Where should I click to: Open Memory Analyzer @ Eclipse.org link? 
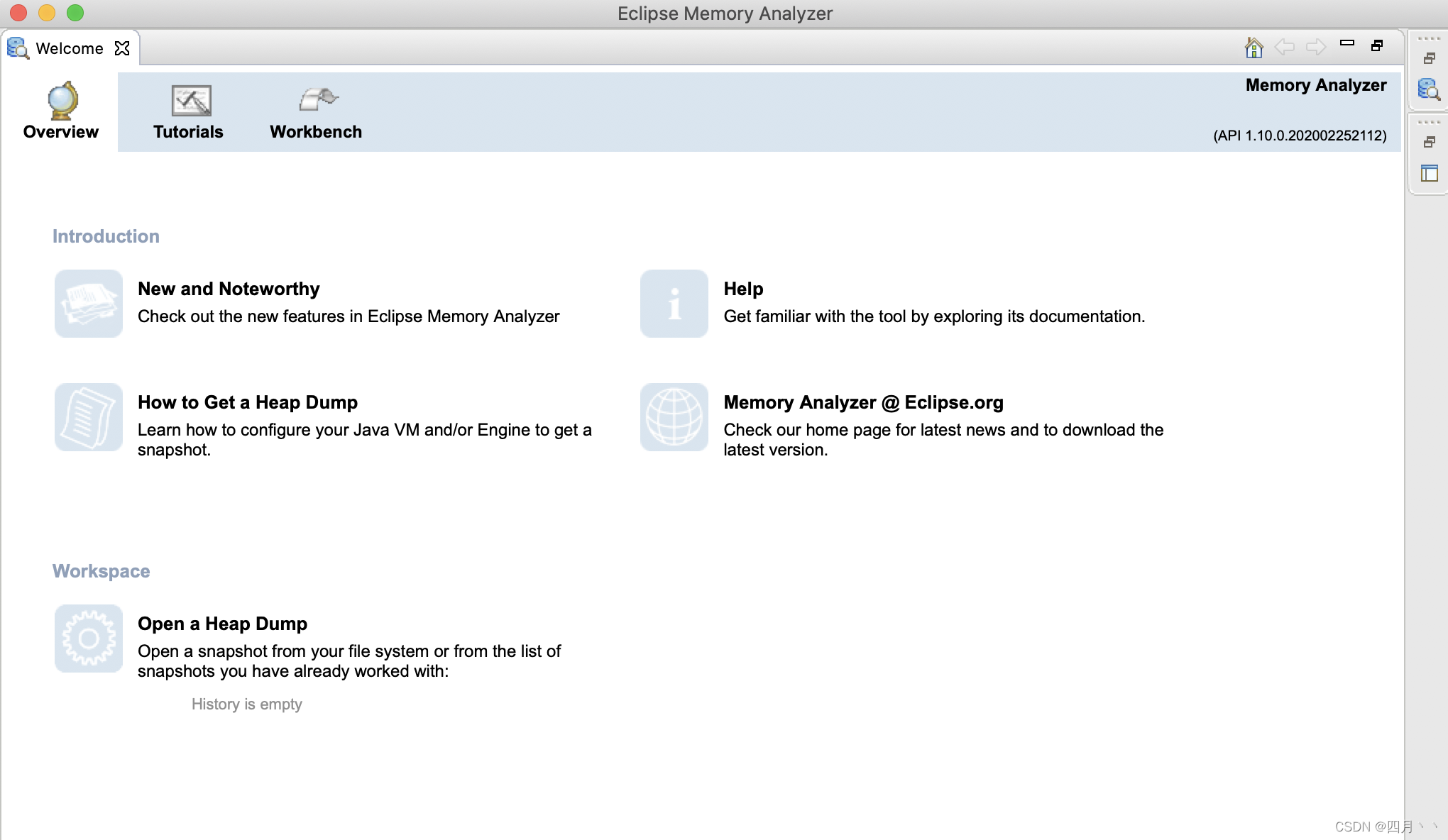pos(863,402)
